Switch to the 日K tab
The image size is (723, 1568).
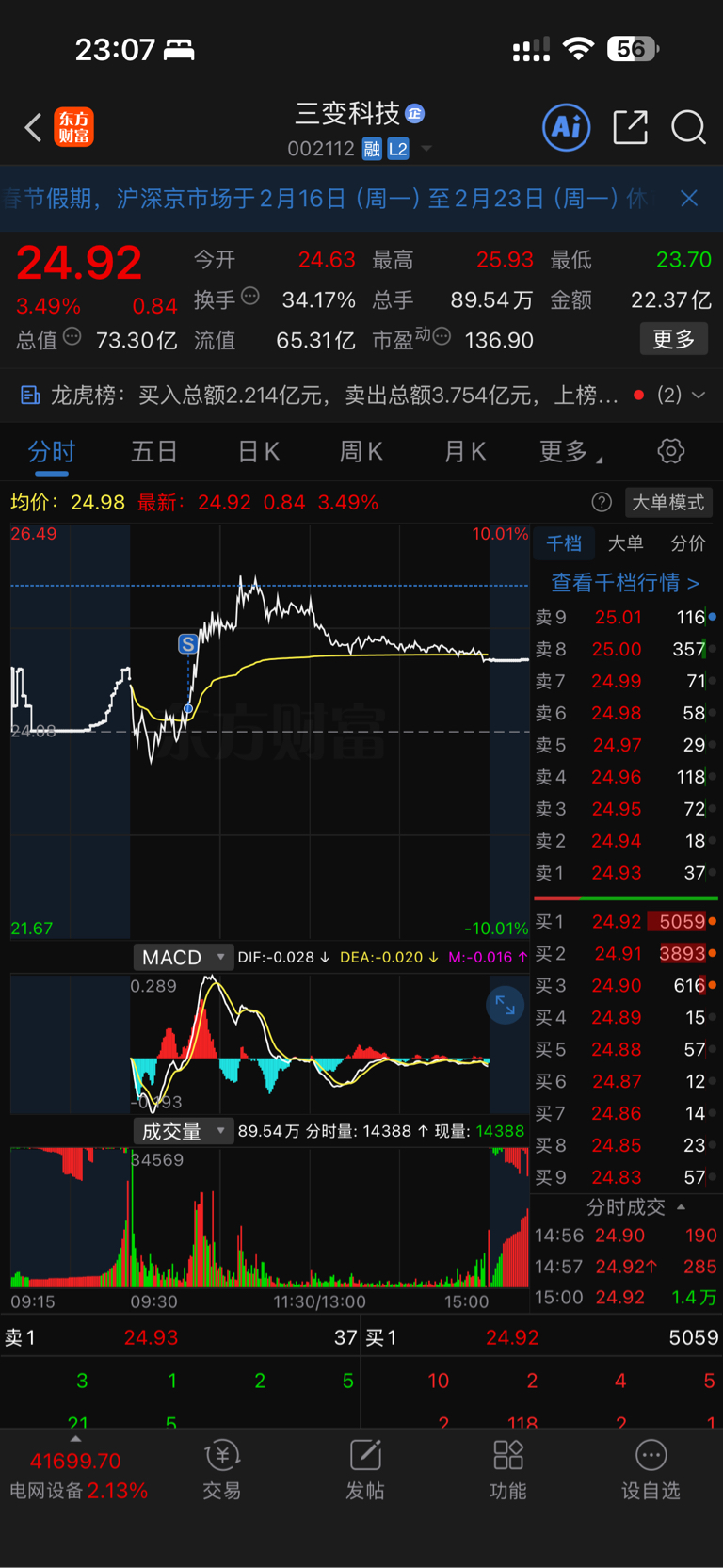[x=258, y=452]
